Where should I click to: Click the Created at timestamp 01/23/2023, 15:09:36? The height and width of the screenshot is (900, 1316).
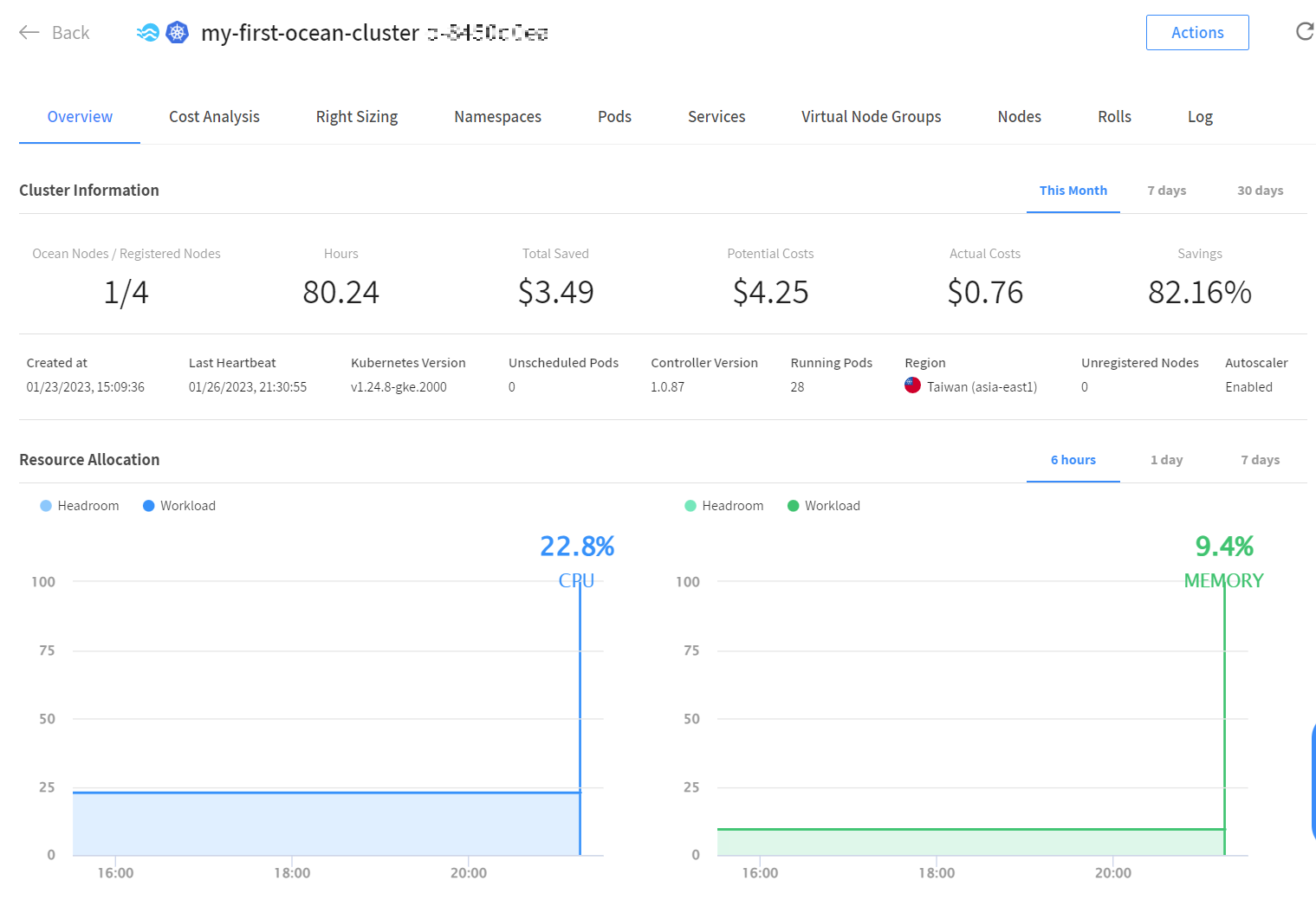86,387
